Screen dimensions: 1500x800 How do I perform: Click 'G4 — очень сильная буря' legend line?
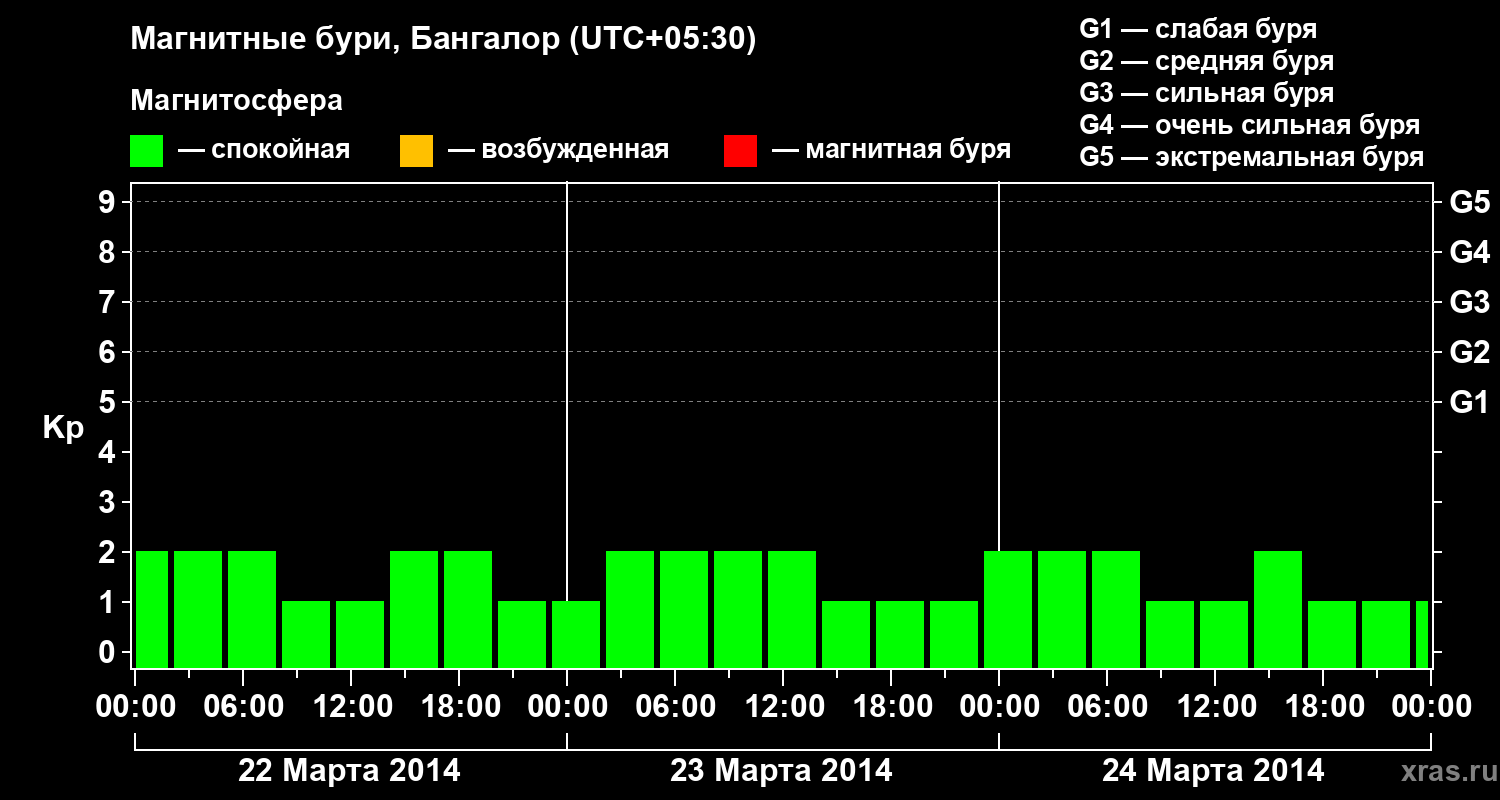click(1250, 125)
